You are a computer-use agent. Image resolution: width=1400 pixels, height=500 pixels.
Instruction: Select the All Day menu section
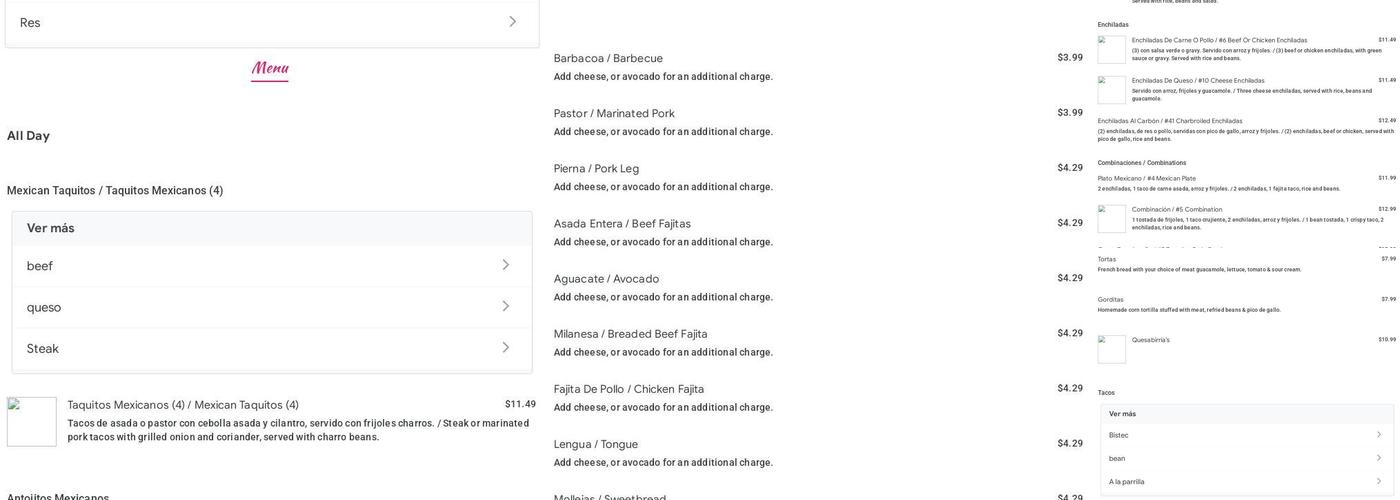click(x=28, y=136)
